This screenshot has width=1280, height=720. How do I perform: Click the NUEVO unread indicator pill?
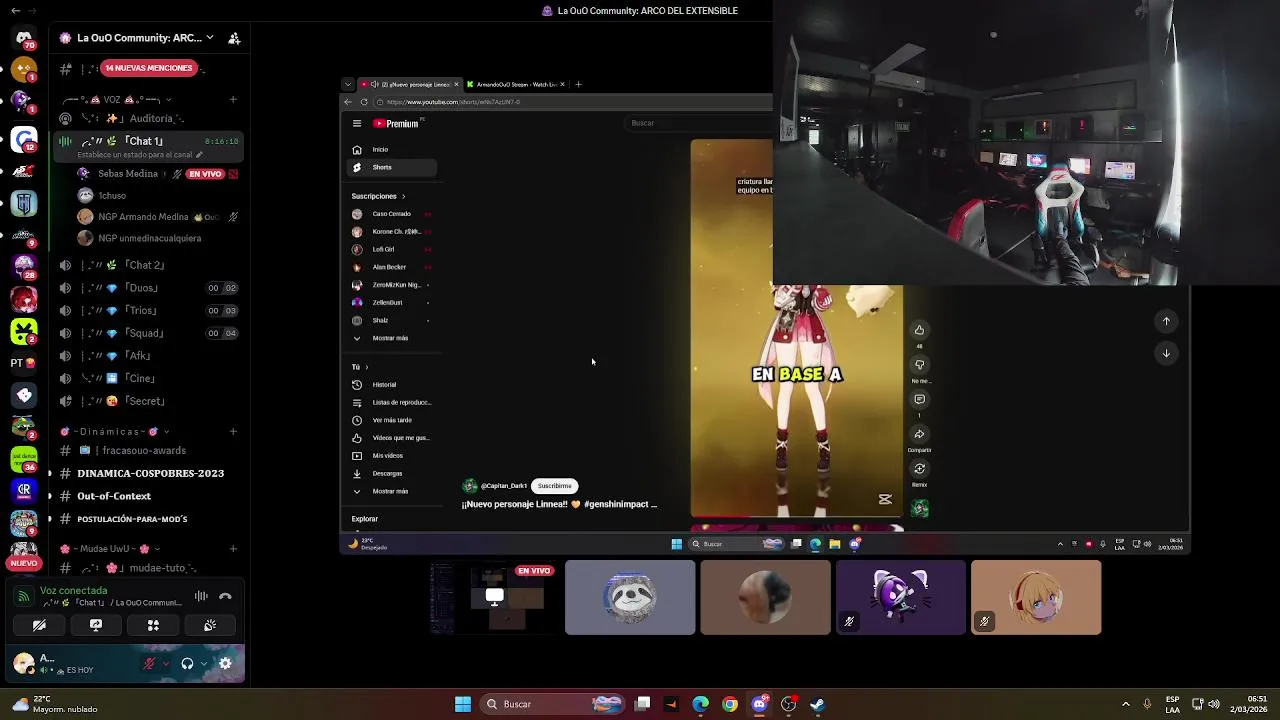click(24, 563)
